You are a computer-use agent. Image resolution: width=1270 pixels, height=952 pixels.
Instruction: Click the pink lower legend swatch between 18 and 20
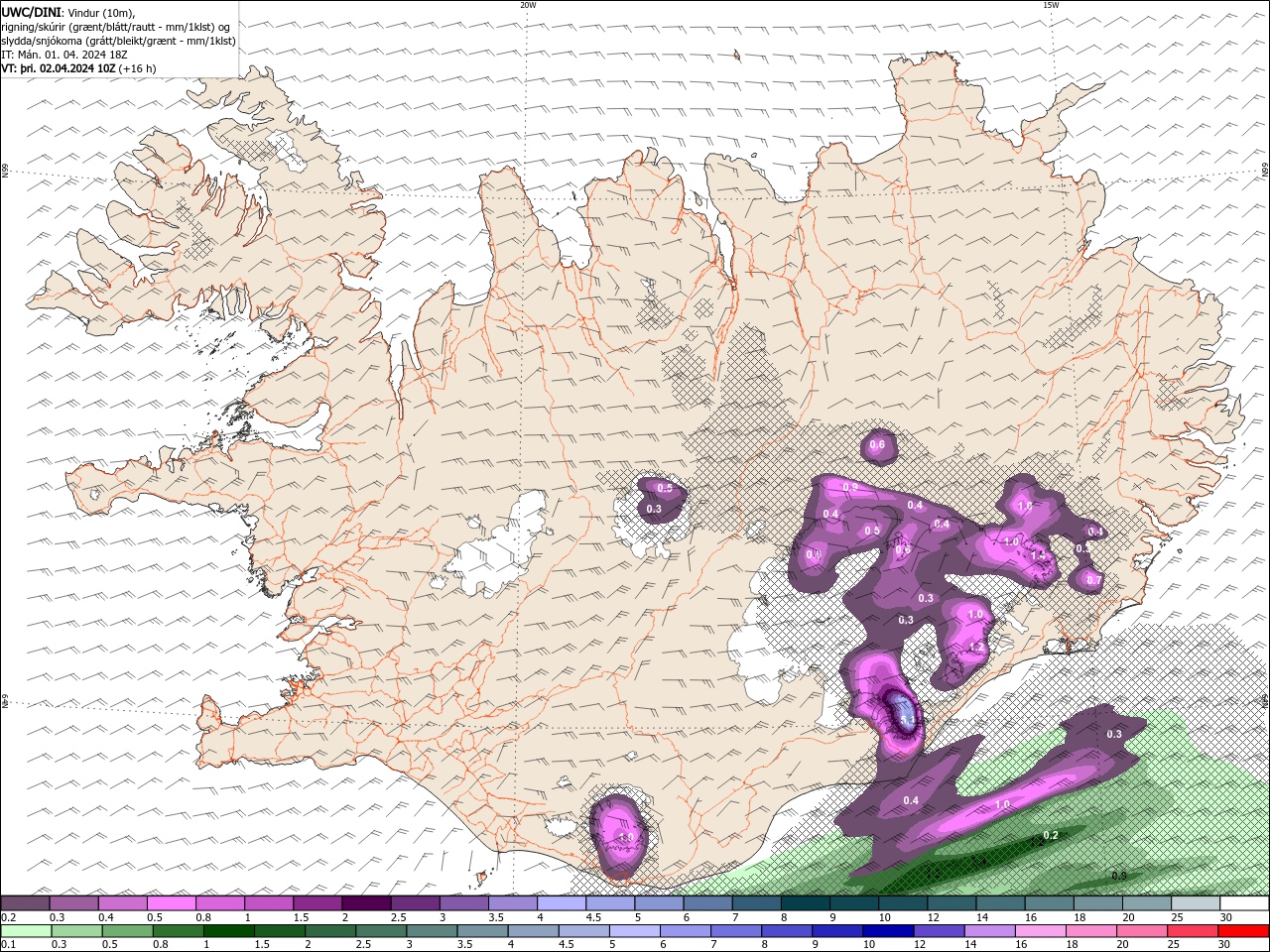[x=1092, y=931]
